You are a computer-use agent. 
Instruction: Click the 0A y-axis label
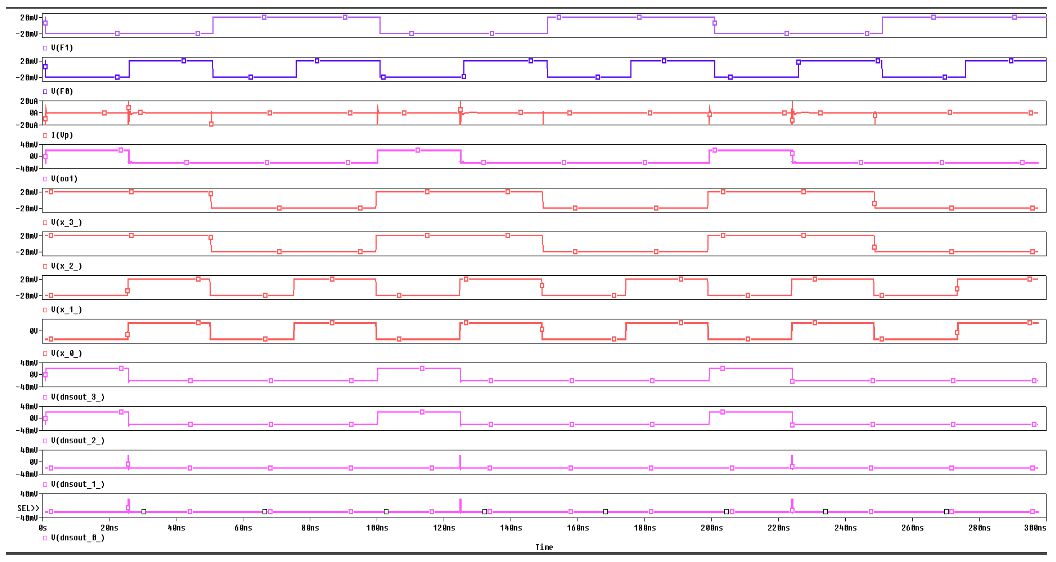pos(34,113)
